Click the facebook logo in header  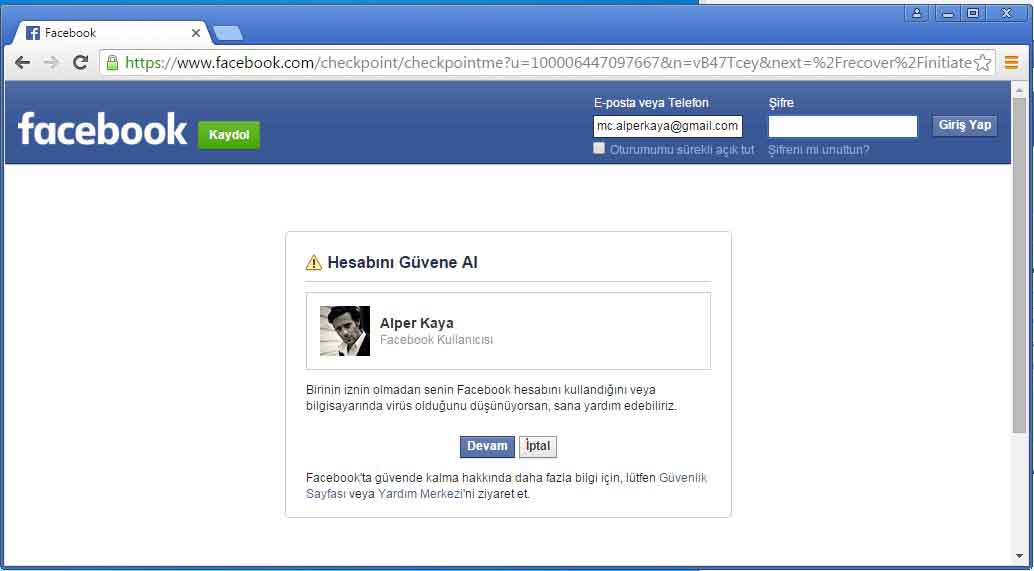click(x=102, y=129)
